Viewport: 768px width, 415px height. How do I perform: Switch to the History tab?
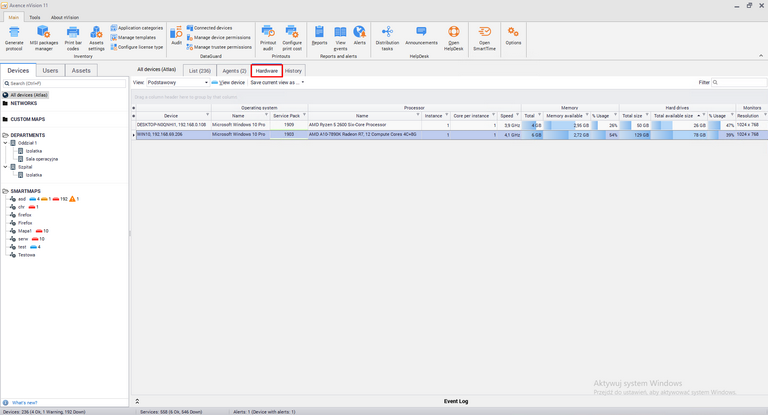293,71
